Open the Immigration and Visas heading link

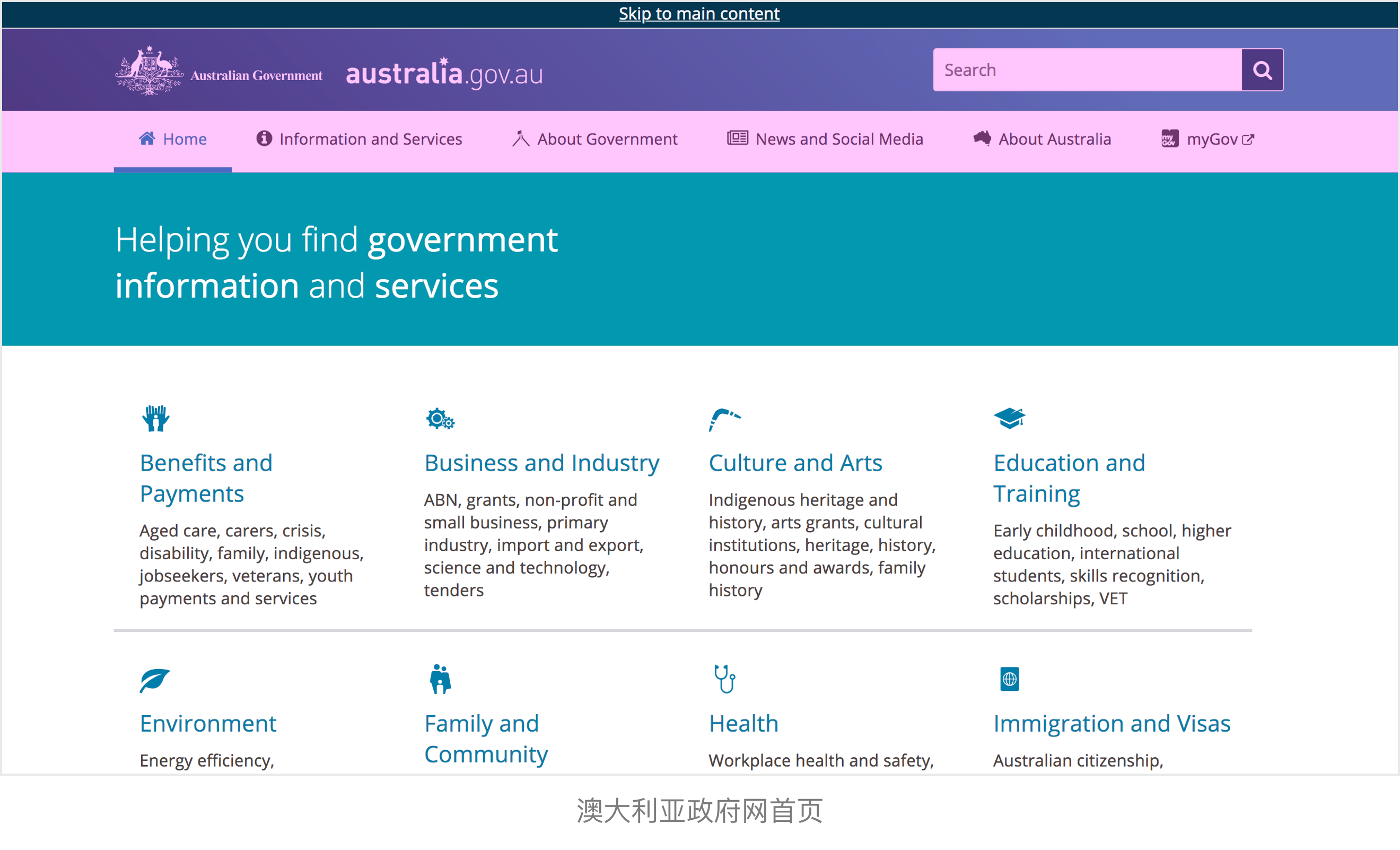(x=1112, y=724)
